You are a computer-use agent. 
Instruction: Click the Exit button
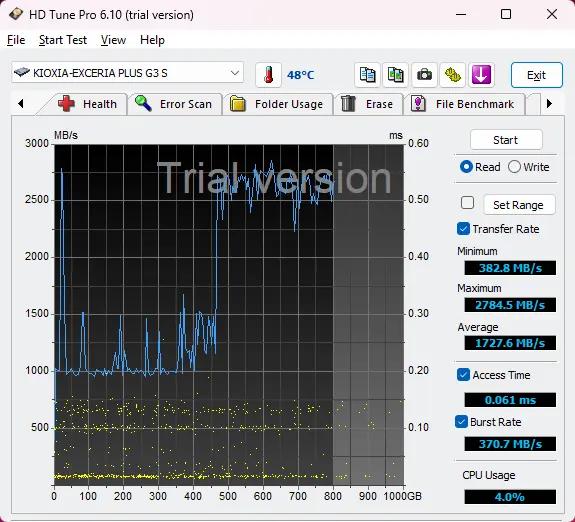[x=536, y=75]
